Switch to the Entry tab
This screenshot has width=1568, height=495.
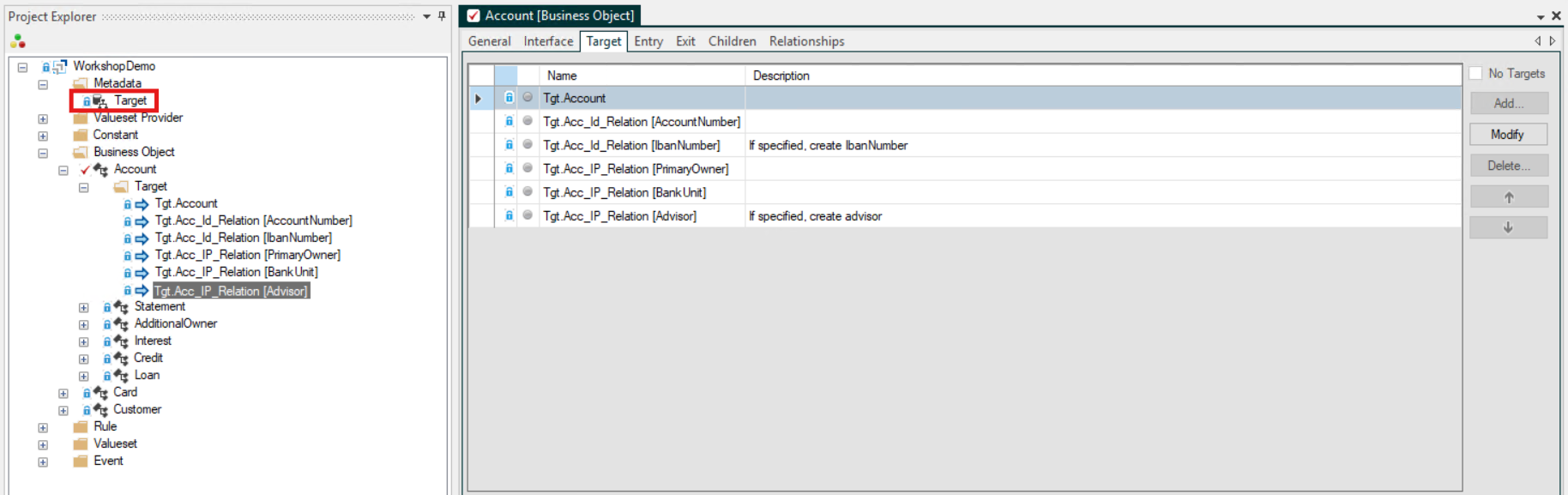click(648, 41)
